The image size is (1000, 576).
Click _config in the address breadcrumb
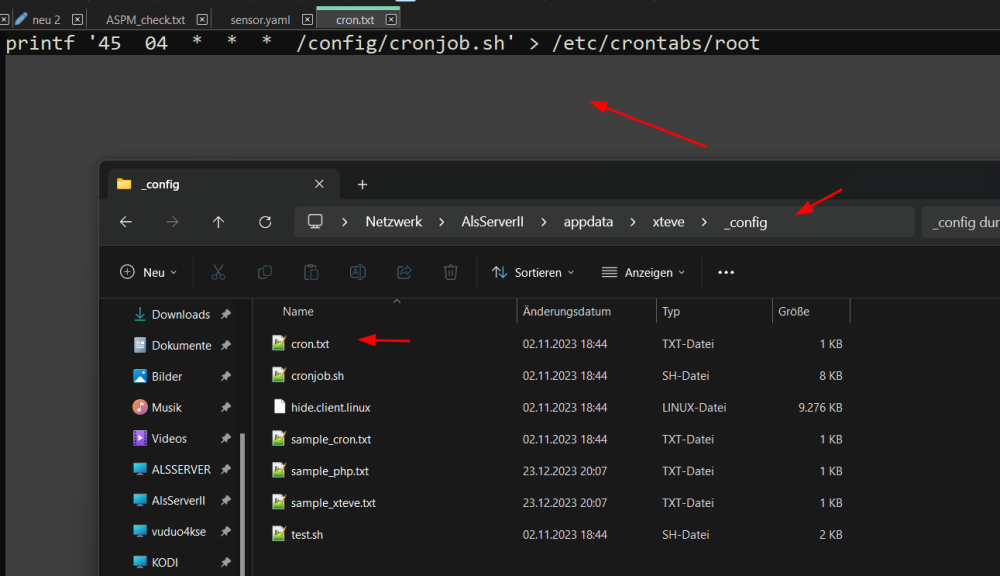[x=745, y=222]
